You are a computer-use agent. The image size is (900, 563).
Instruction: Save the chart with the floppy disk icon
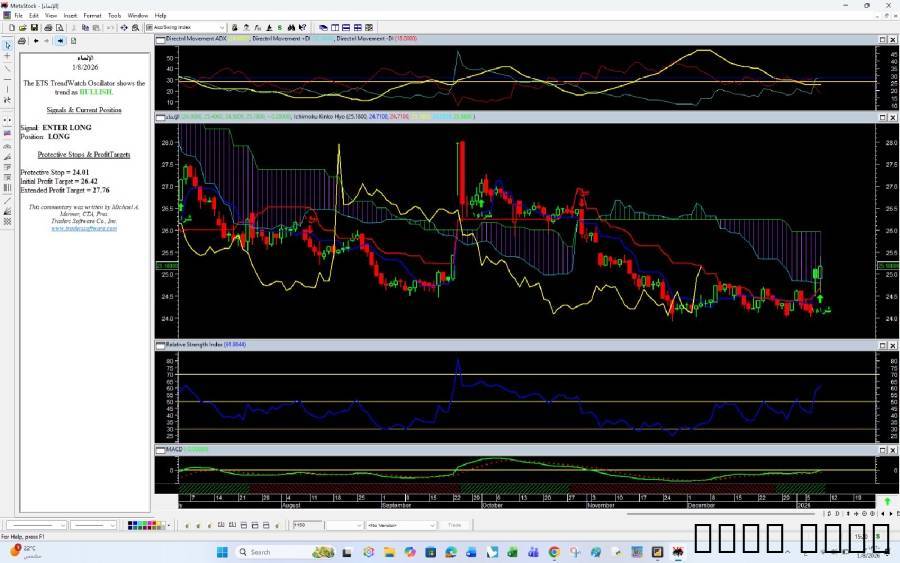point(34,28)
